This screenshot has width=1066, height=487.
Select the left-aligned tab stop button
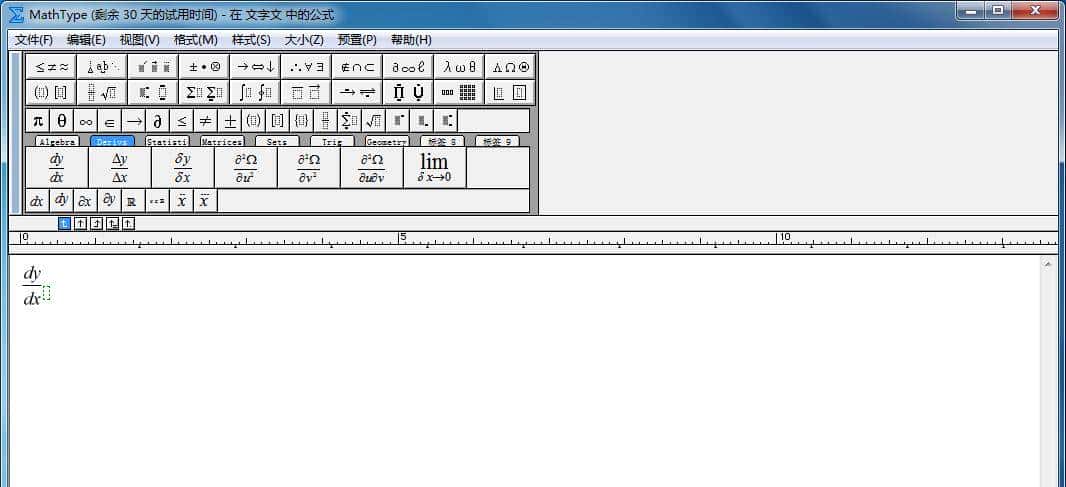point(65,223)
